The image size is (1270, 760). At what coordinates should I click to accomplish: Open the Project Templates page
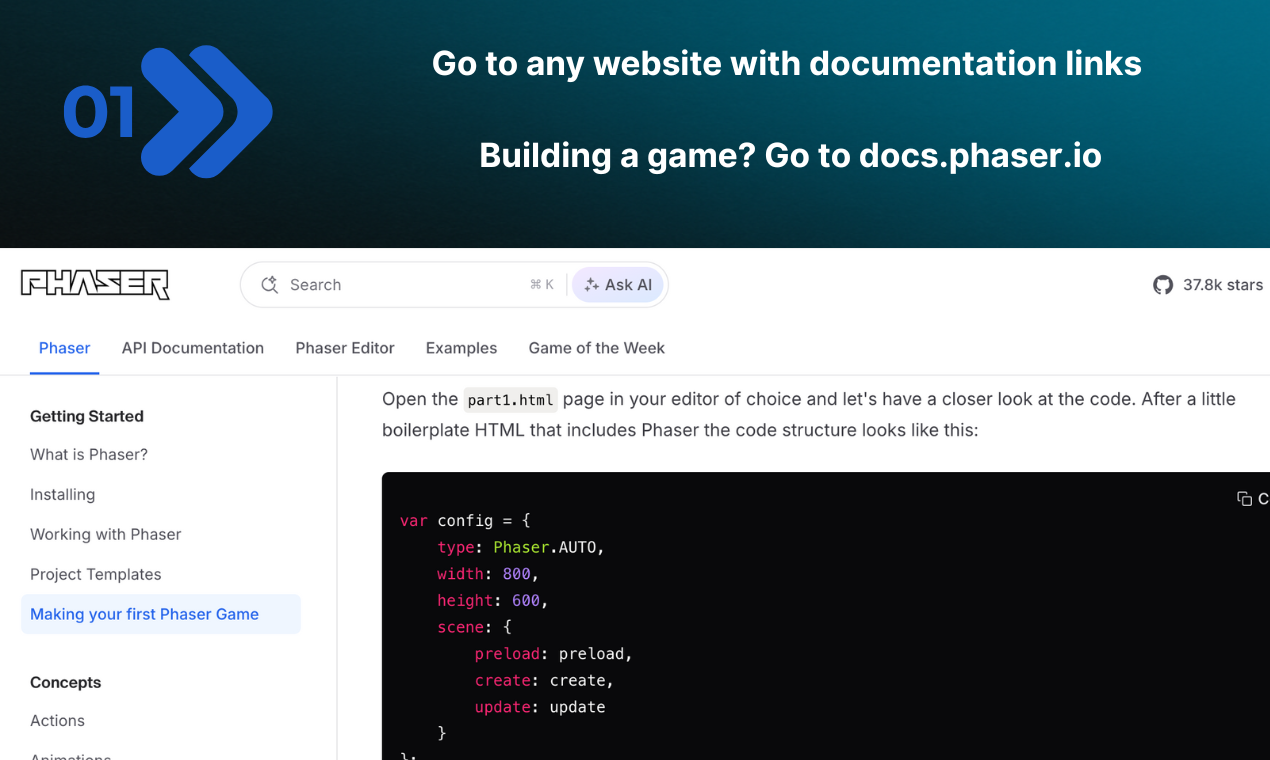[96, 574]
